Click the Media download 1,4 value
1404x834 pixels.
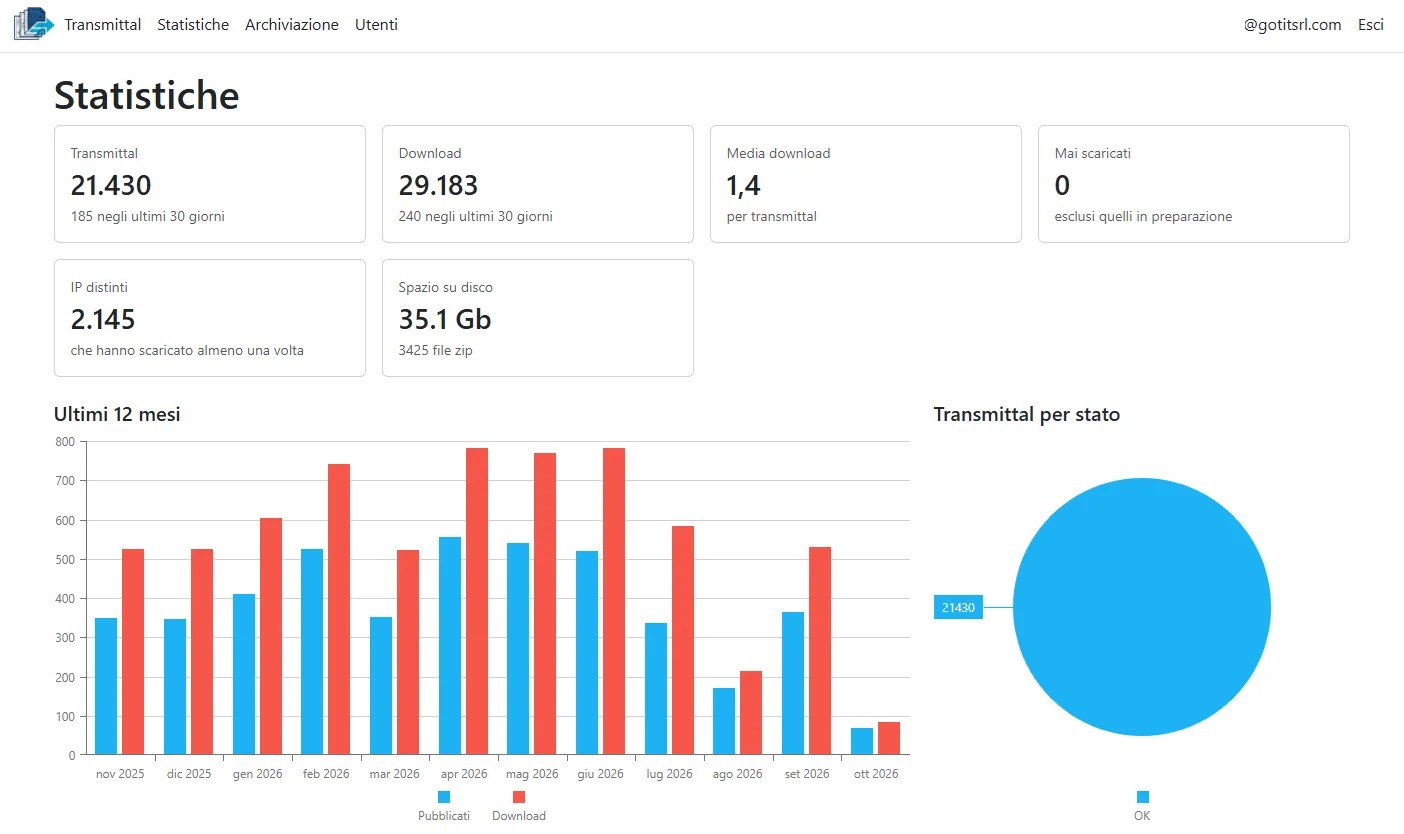point(744,185)
